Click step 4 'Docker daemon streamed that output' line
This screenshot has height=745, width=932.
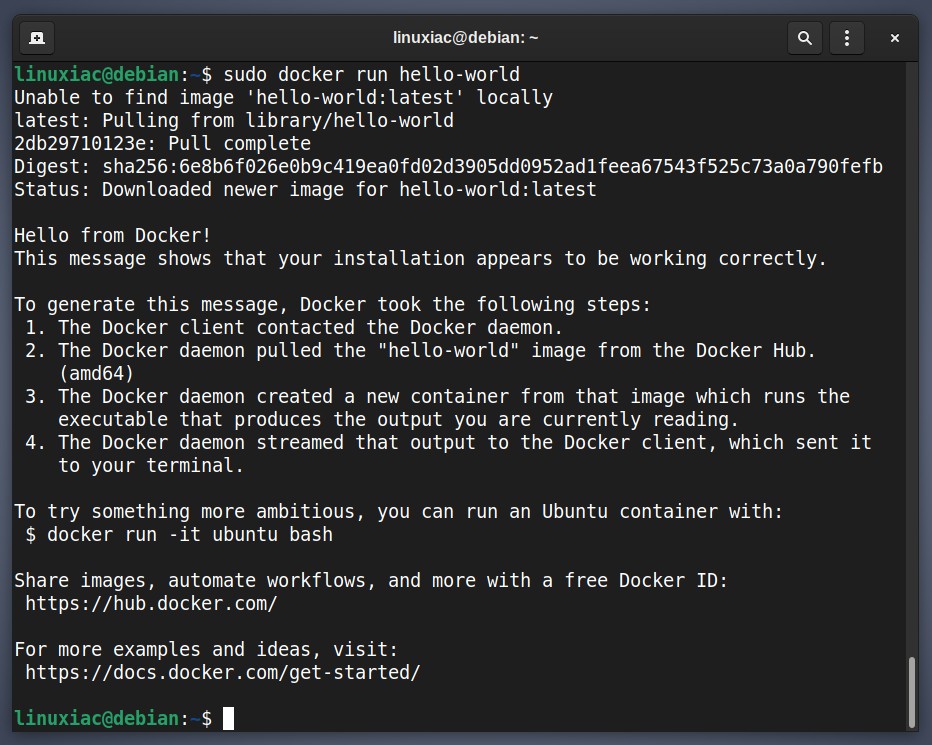click(448, 442)
